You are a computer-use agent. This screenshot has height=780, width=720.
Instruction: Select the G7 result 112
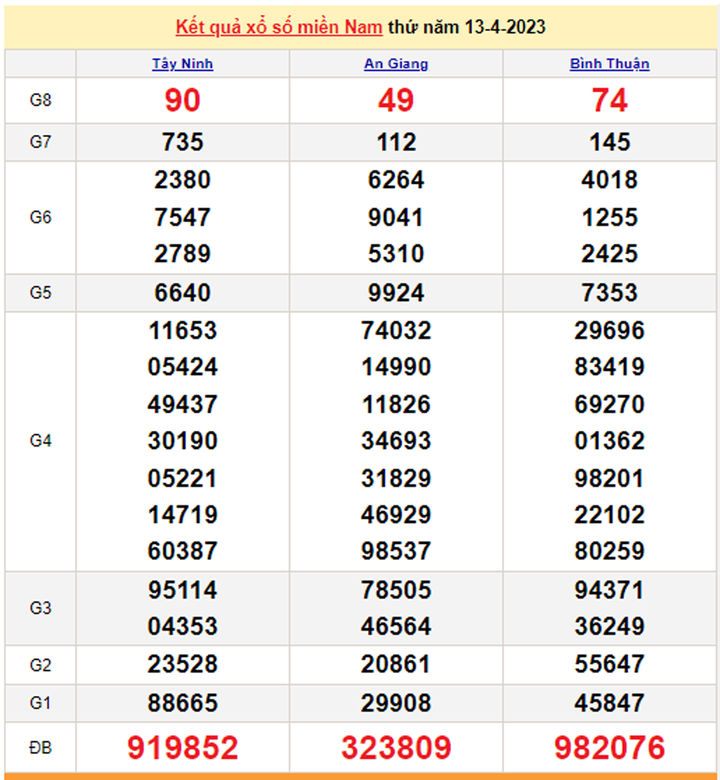pos(396,142)
